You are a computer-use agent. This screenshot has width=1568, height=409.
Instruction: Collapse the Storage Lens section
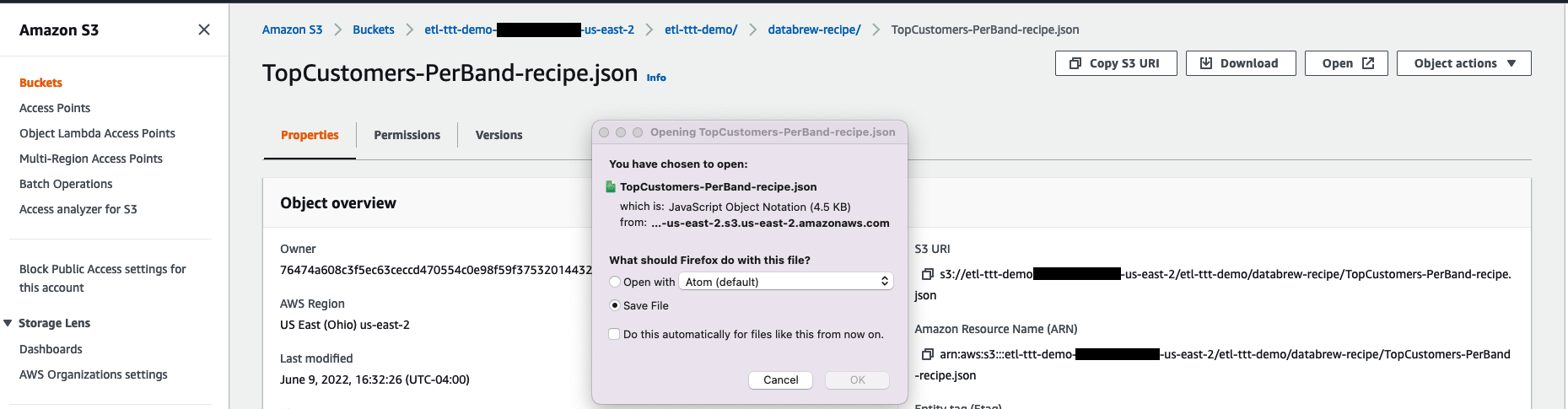[8, 323]
